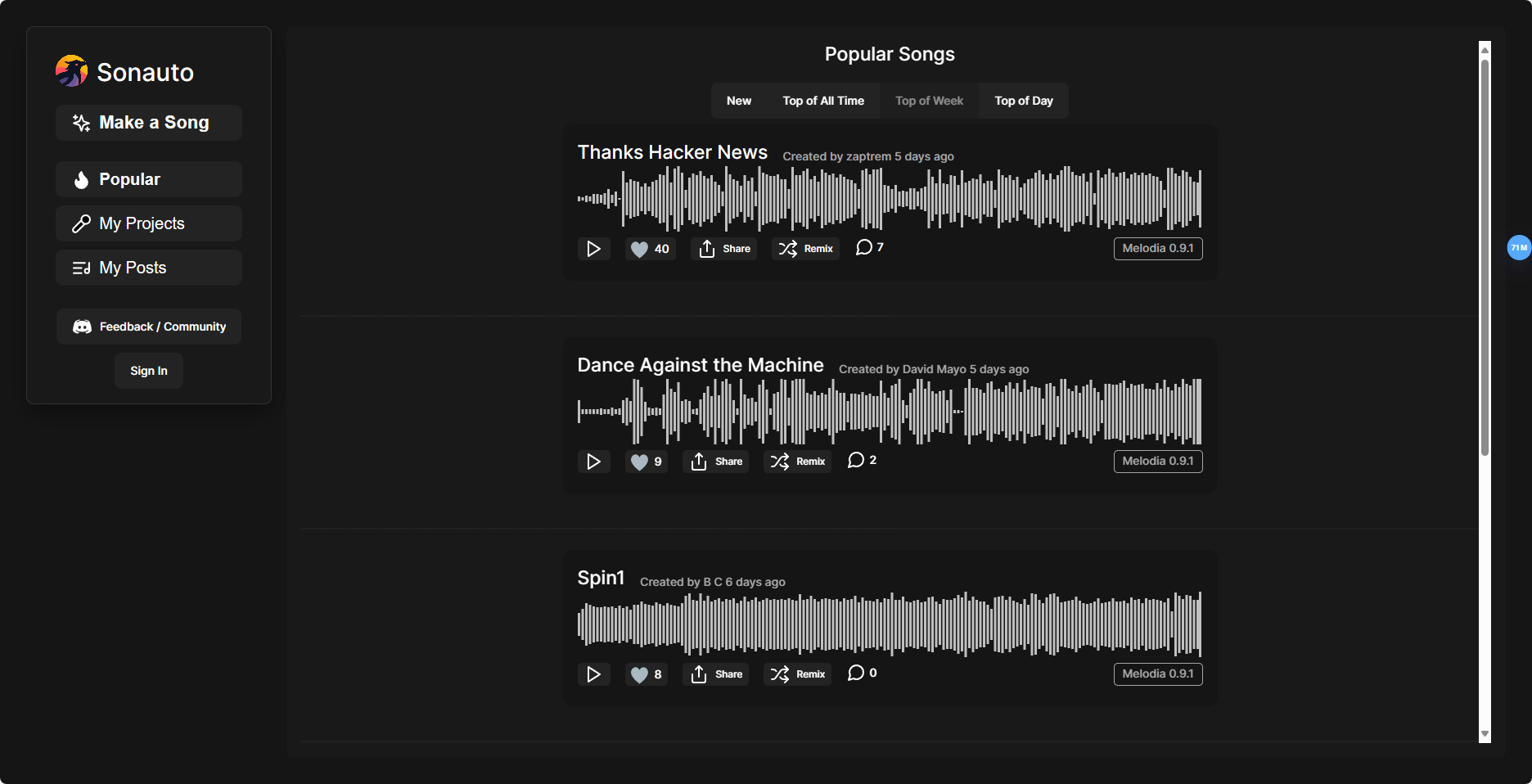Switch to the Top of All Time tab
1532x784 pixels.
point(822,101)
